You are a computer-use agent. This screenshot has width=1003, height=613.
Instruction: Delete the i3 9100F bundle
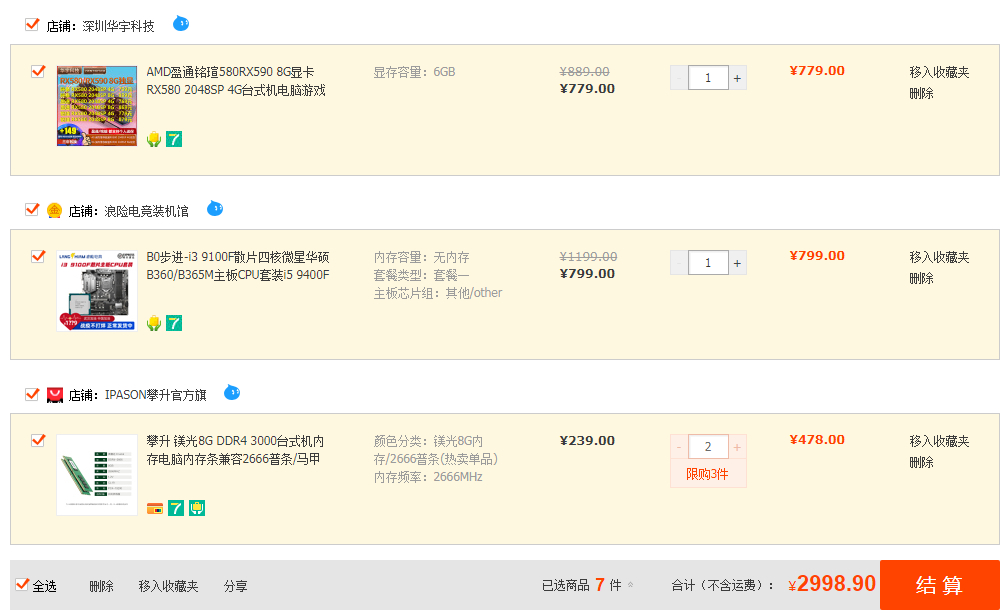(921, 278)
